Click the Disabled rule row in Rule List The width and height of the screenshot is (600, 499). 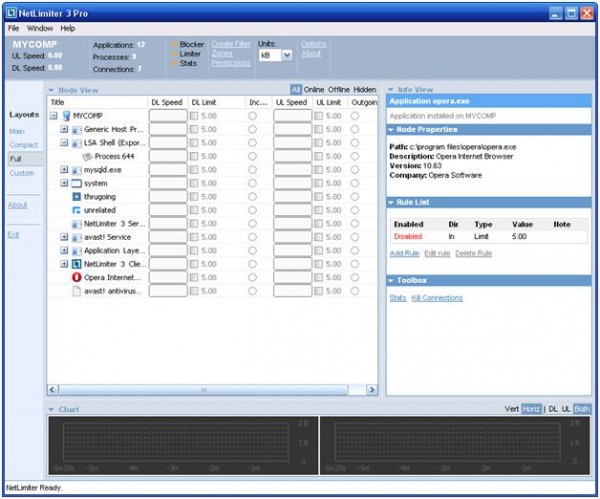(x=489, y=236)
